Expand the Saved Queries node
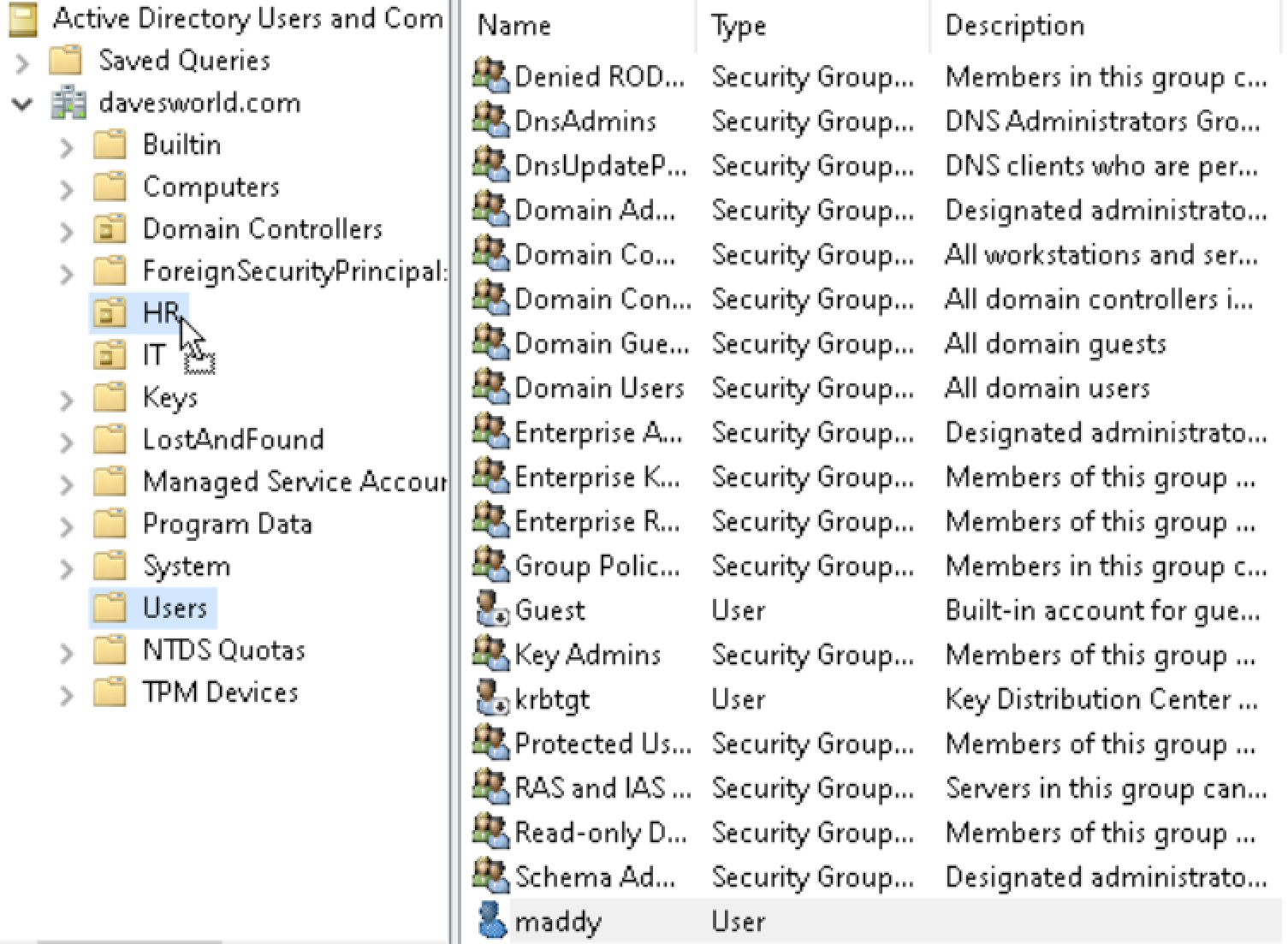Viewport: 1288px width, 944px height. click(x=23, y=62)
